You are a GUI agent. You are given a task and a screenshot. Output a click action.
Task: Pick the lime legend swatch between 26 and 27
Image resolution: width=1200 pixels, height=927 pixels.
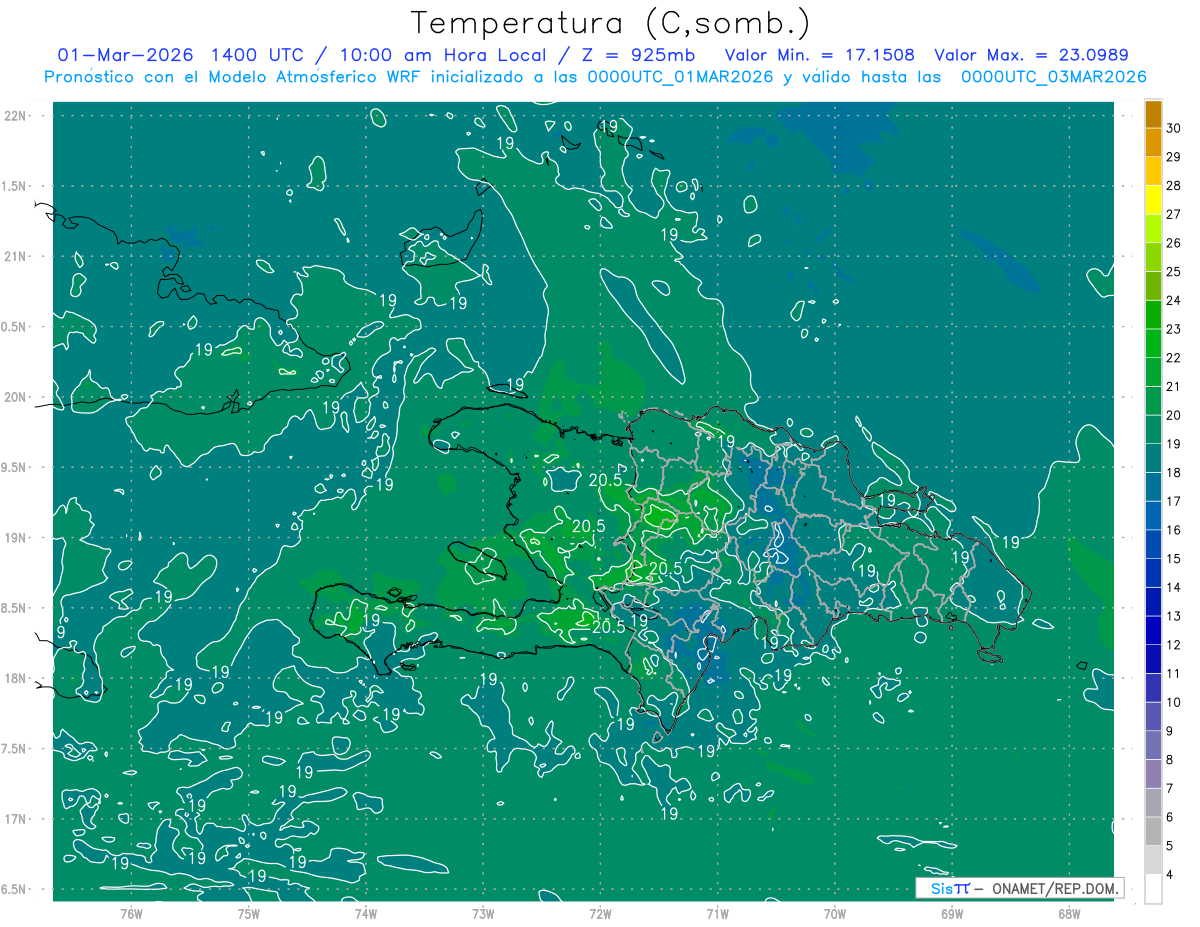point(1153,229)
